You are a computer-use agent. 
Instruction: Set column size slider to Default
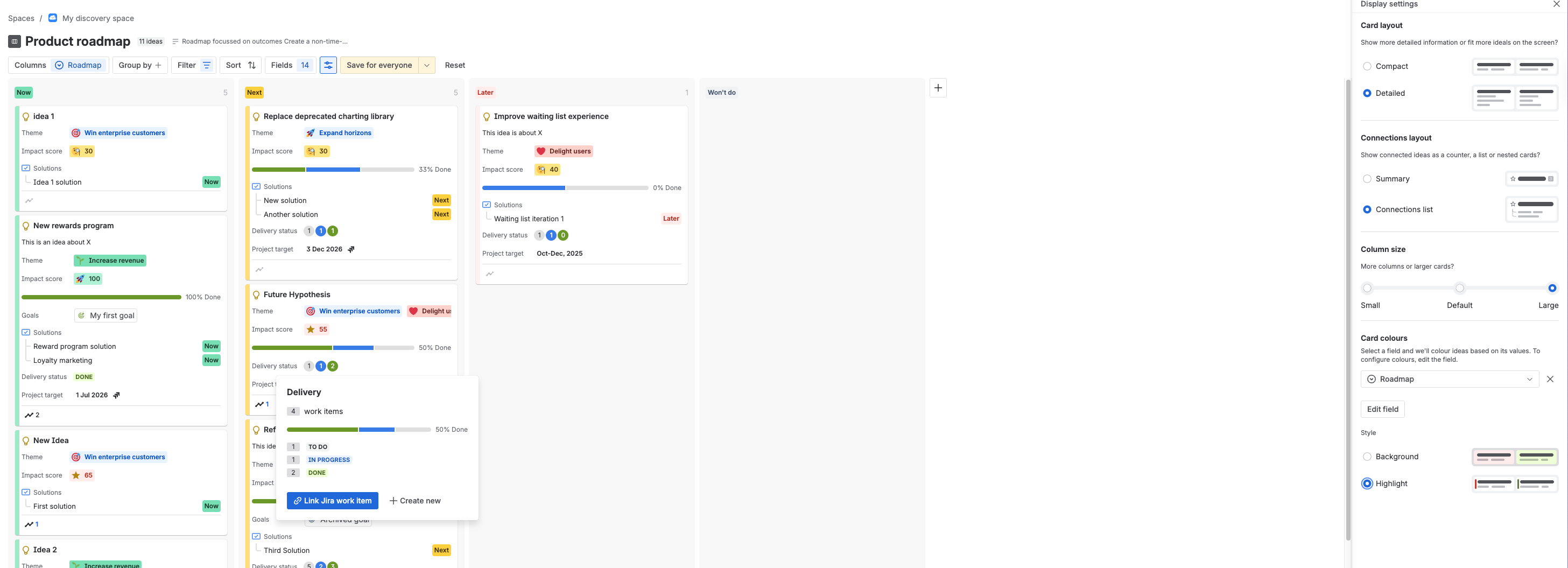1460,289
